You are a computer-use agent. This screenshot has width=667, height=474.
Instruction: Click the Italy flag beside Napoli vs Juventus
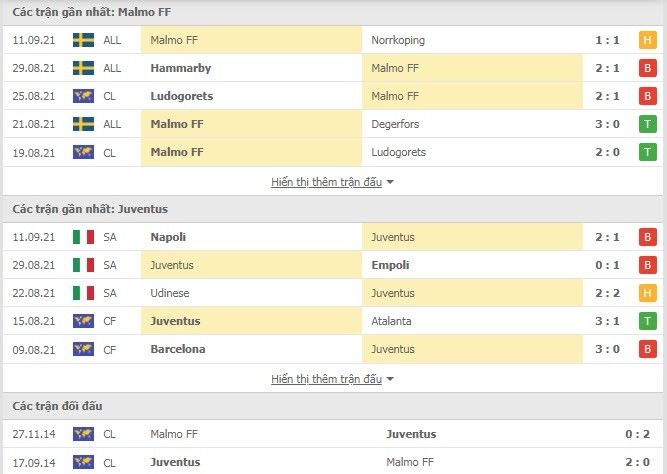(83, 237)
